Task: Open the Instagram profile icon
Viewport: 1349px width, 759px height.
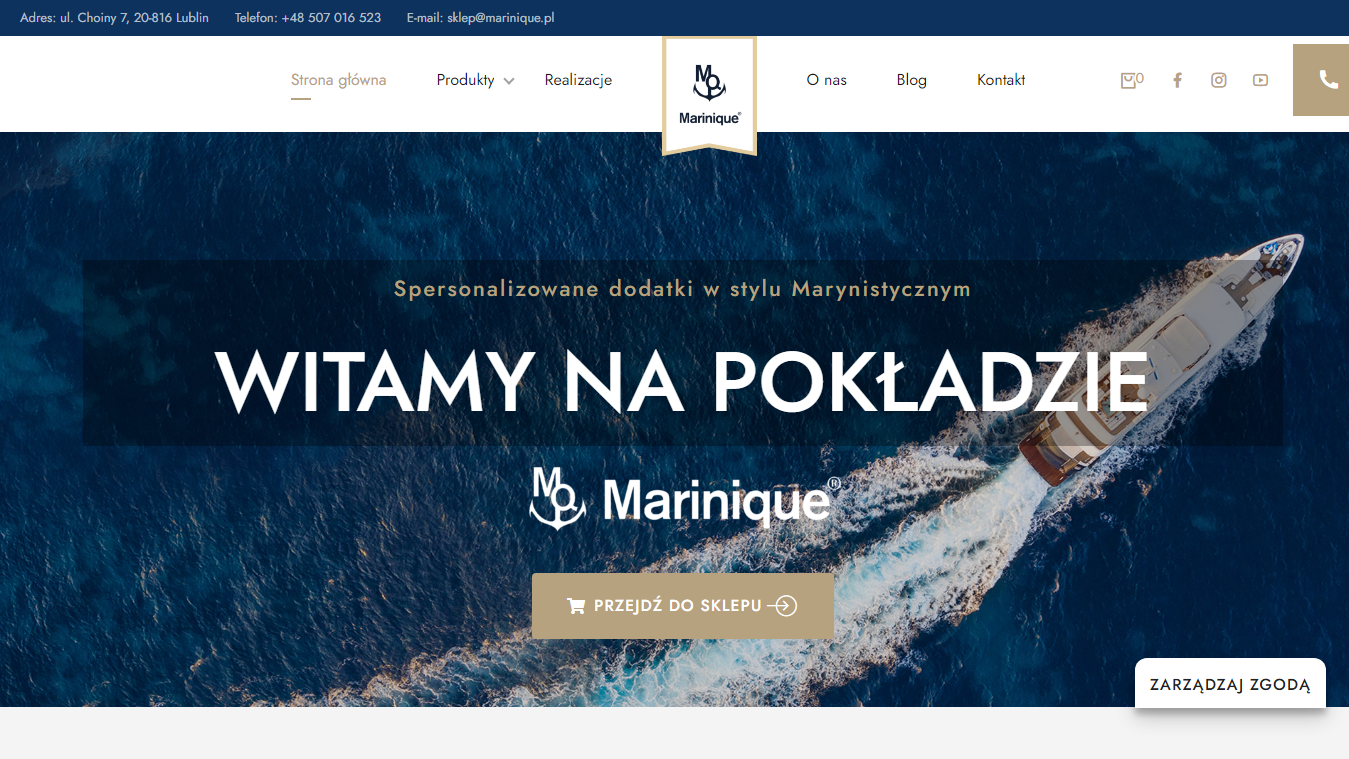Action: coord(1218,80)
